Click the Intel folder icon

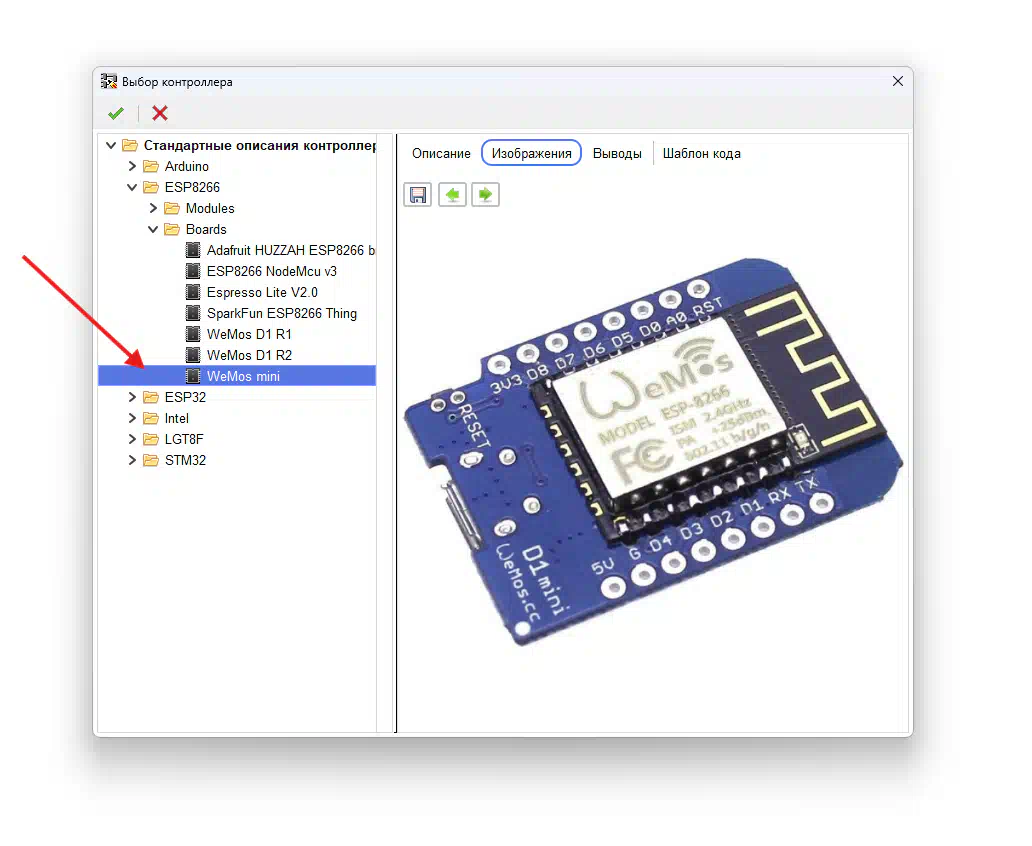(x=151, y=418)
